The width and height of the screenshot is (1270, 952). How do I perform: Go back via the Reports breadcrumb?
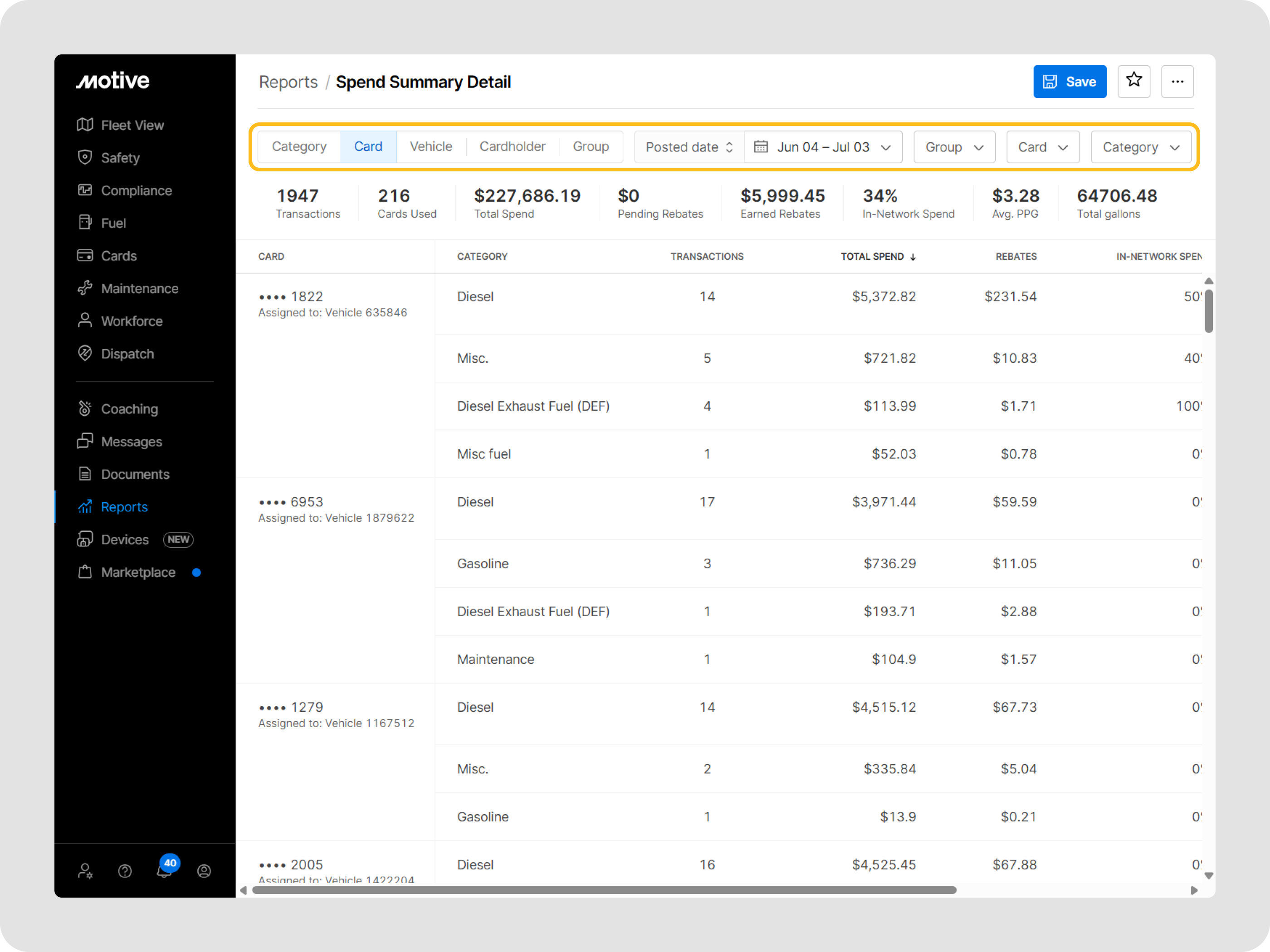(x=288, y=82)
